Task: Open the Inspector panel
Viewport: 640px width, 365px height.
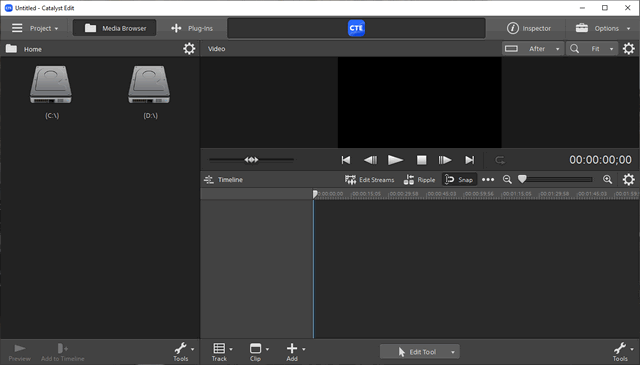Action: 529,28
